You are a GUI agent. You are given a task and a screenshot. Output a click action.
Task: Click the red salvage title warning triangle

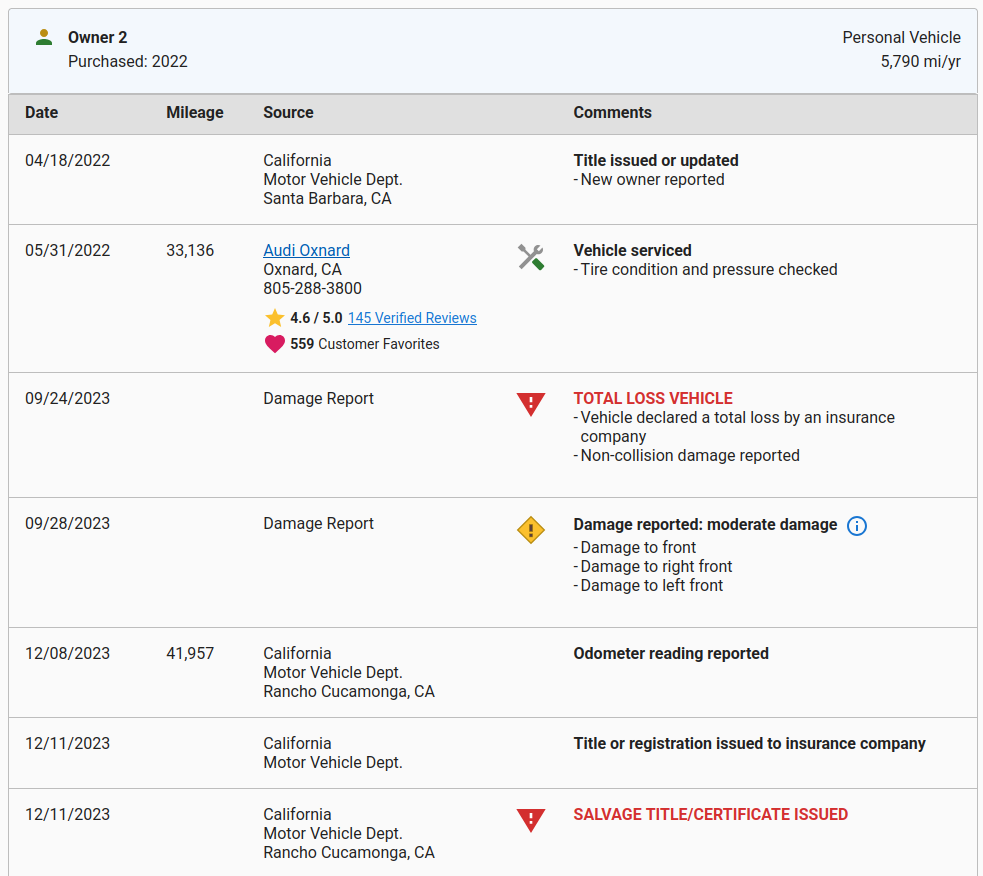(531, 820)
